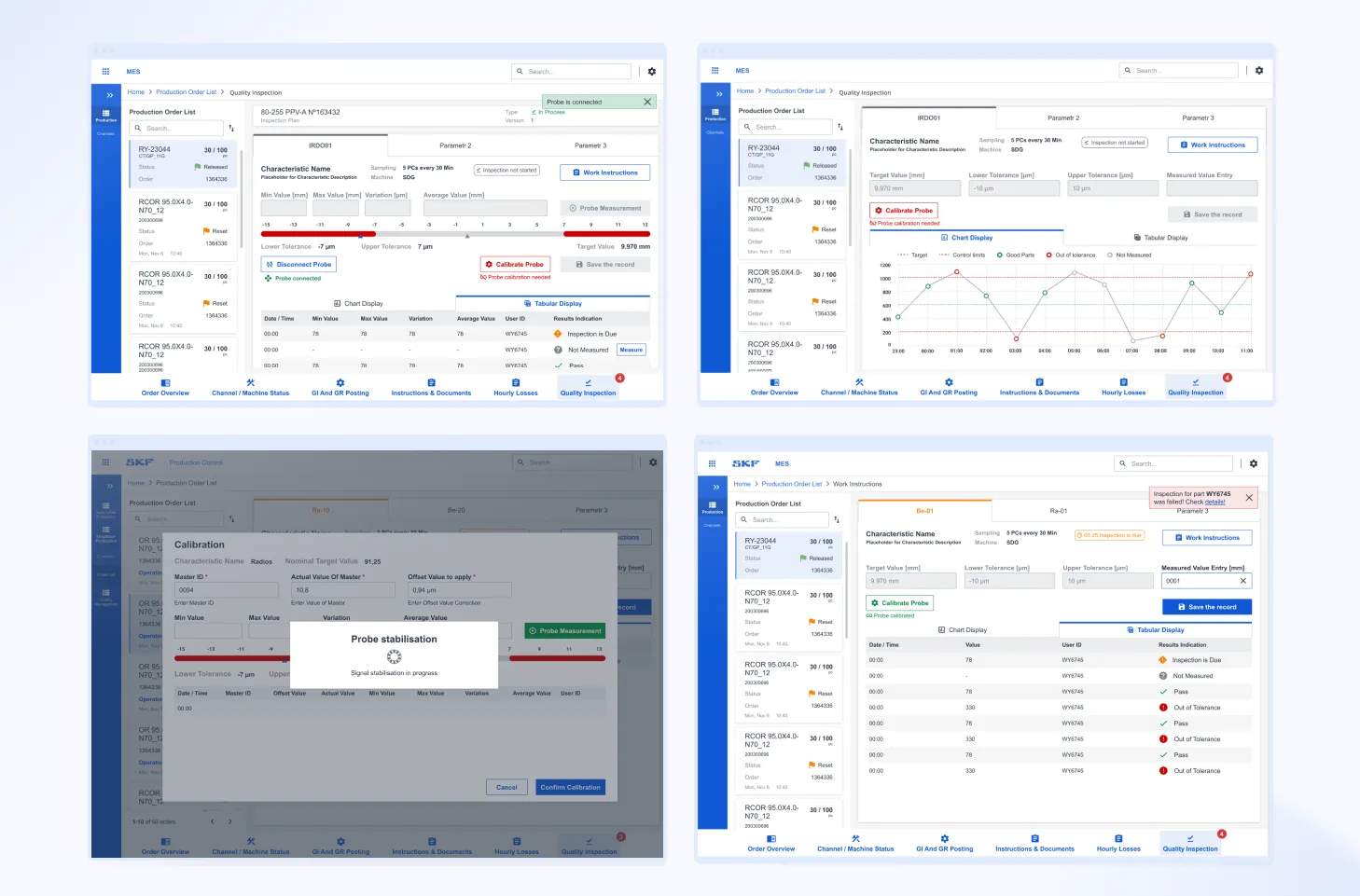1360x896 pixels.
Task: Focus order list search on the Work Instructions screen
Action: click(783, 519)
